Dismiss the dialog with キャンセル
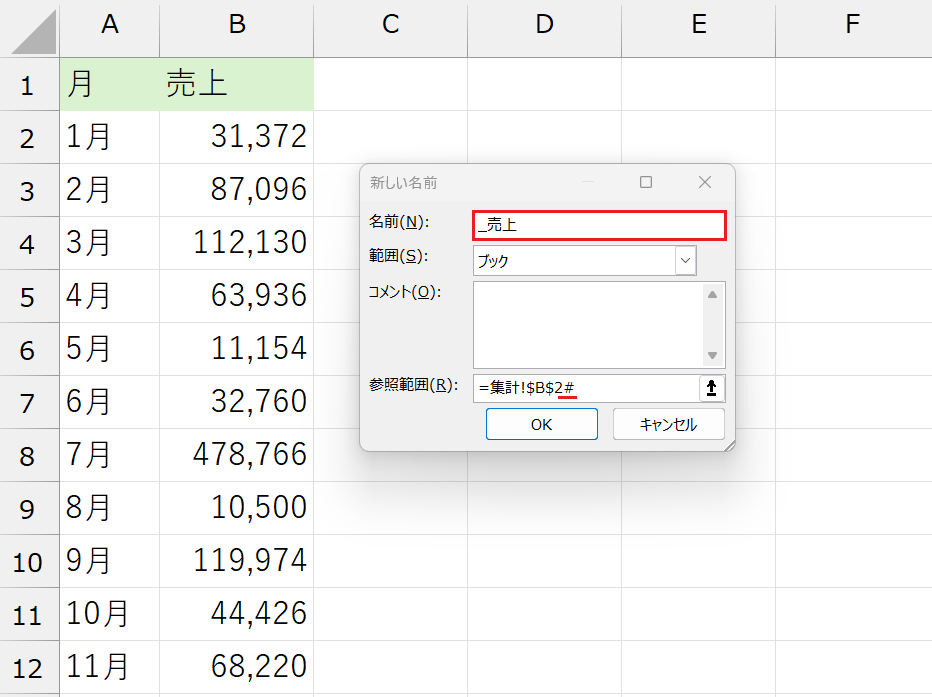The image size is (932, 697). [x=668, y=424]
